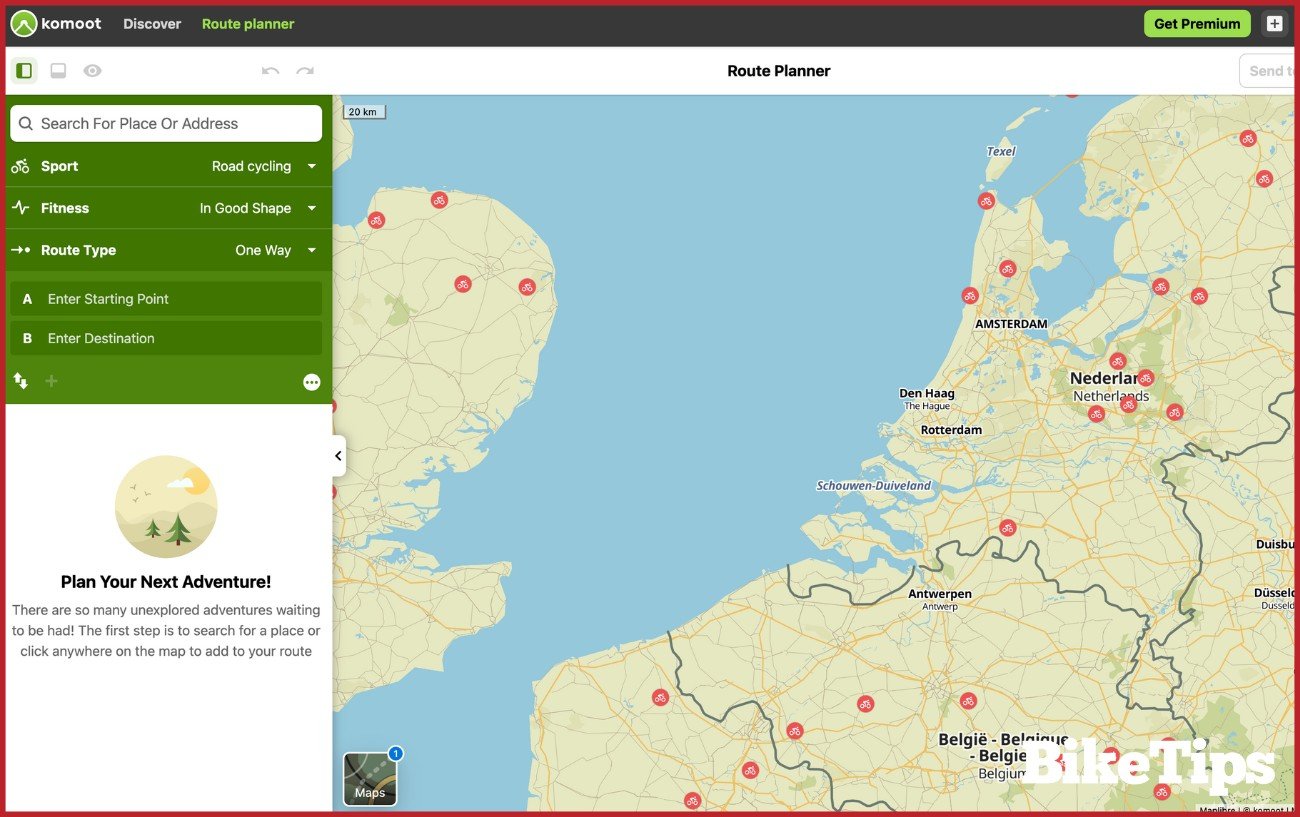
Task: Toggle the left sidebar panel view
Action: (24, 71)
